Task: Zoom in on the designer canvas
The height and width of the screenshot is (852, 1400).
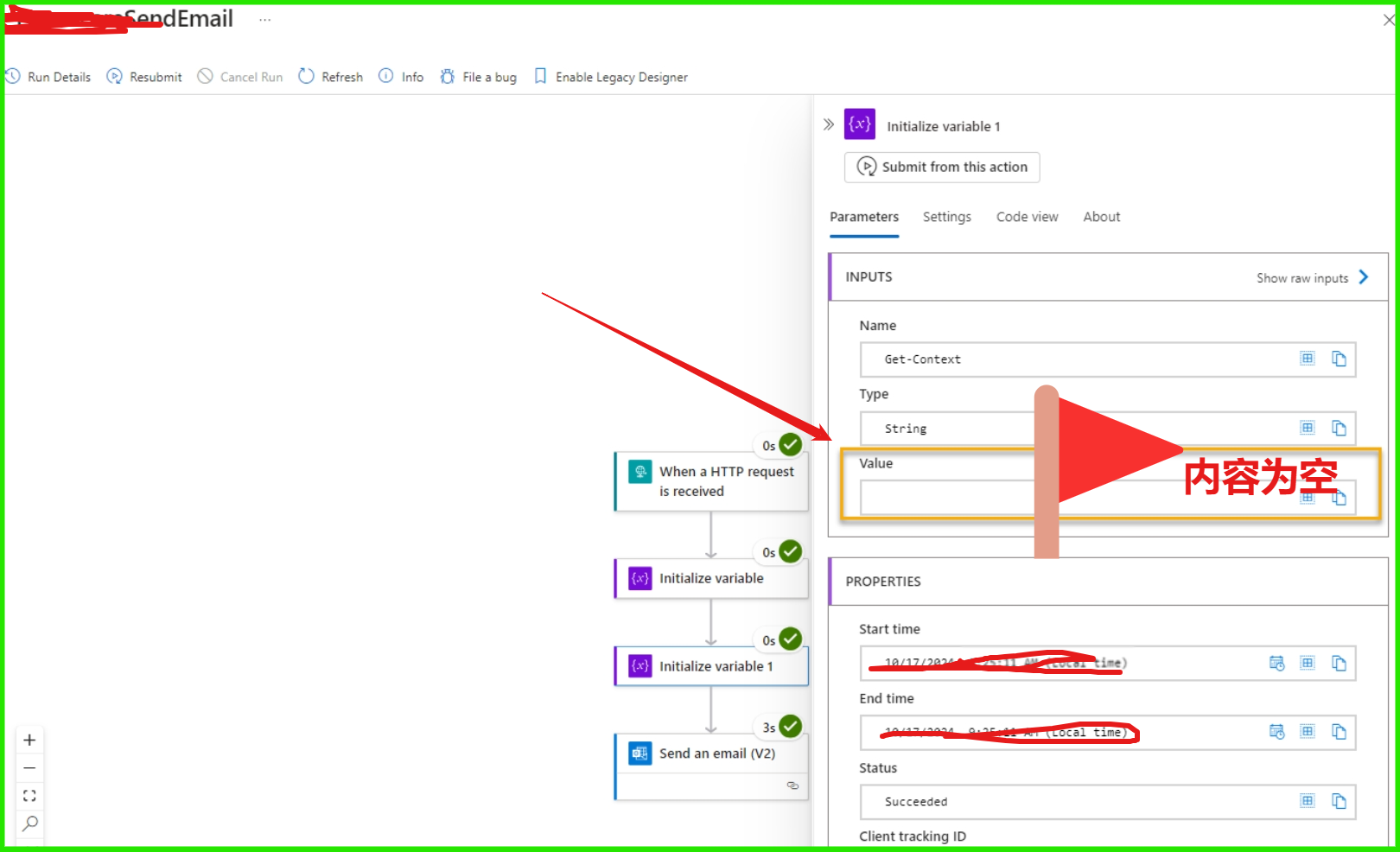Action: tap(29, 740)
